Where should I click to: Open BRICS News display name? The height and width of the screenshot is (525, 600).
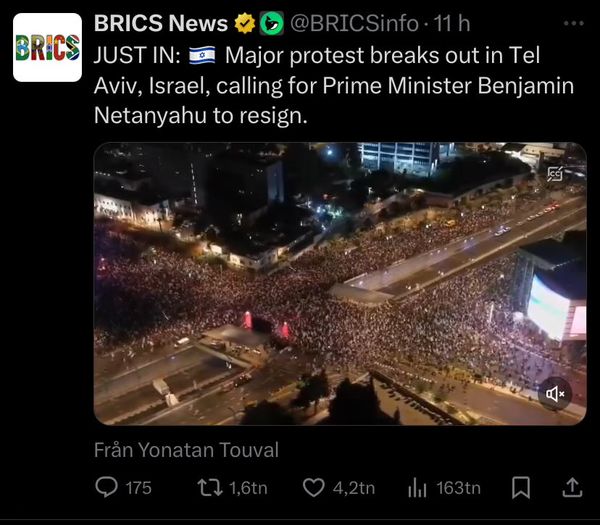161,24
